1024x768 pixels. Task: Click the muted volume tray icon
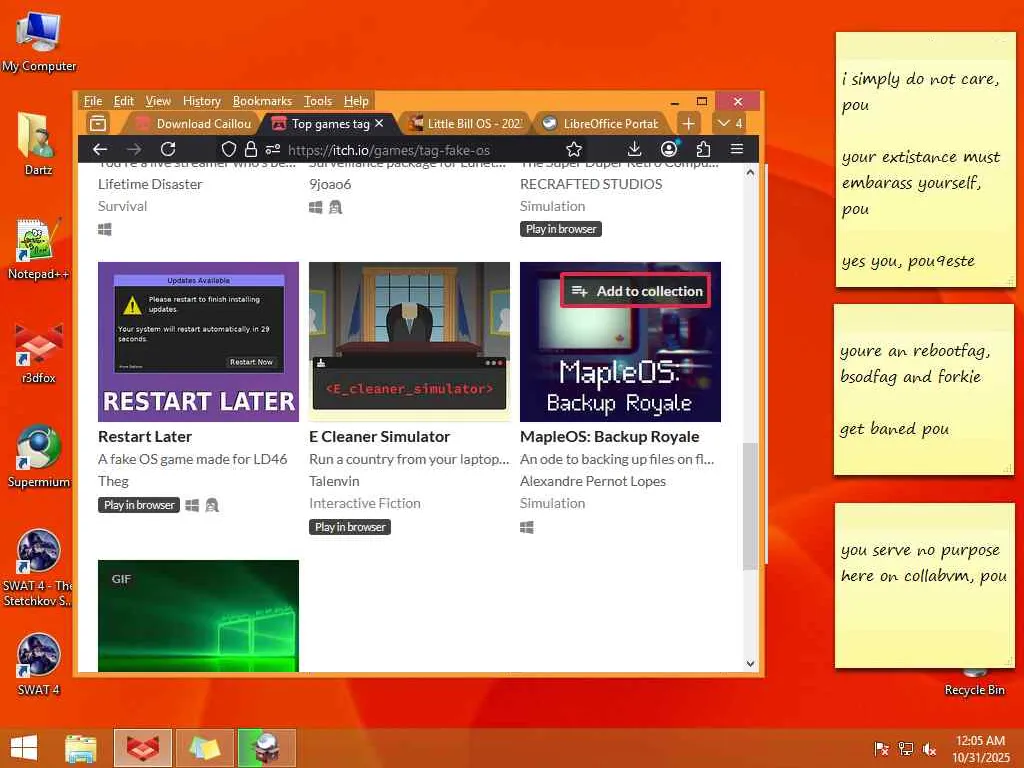click(x=929, y=749)
